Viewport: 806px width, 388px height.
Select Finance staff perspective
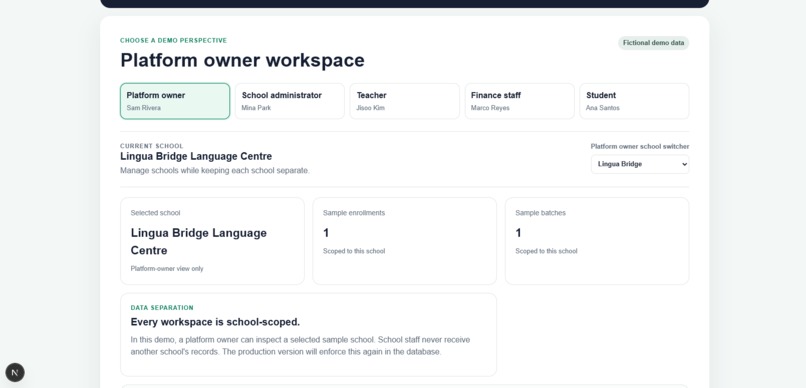coord(520,101)
